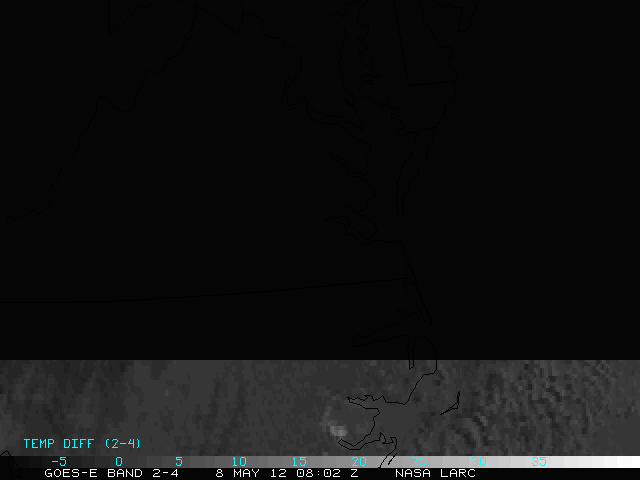Click the TEMP DIFF (2-4) label
The width and height of the screenshot is (640, 480).
(x=82, y=443)
